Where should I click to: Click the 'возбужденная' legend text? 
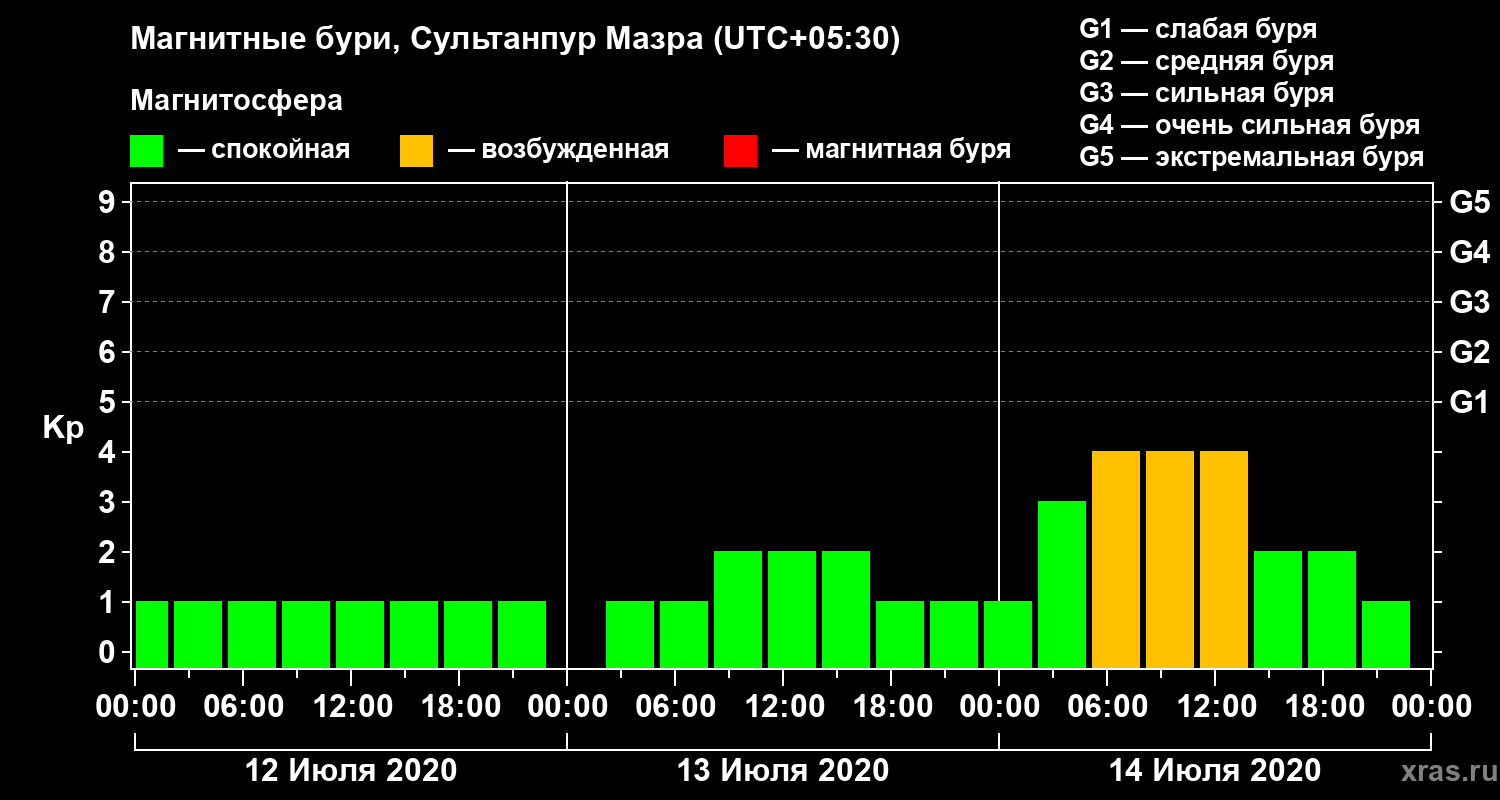(575, 151)
